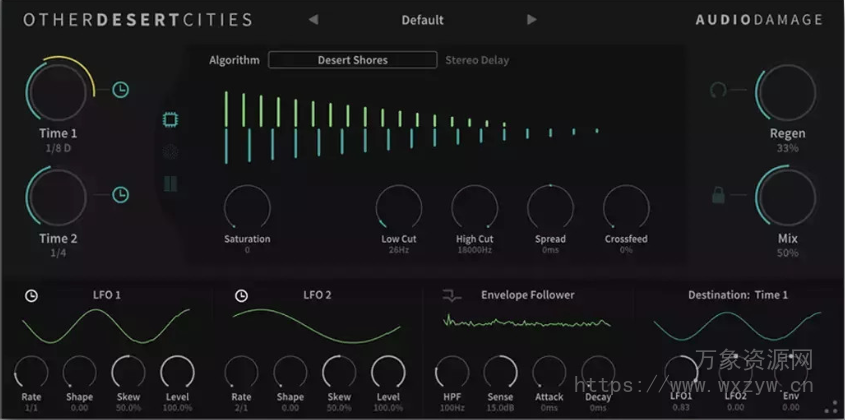Click the LFO 1 Shape knob
The image size is (845, 420).
point(80,372)
